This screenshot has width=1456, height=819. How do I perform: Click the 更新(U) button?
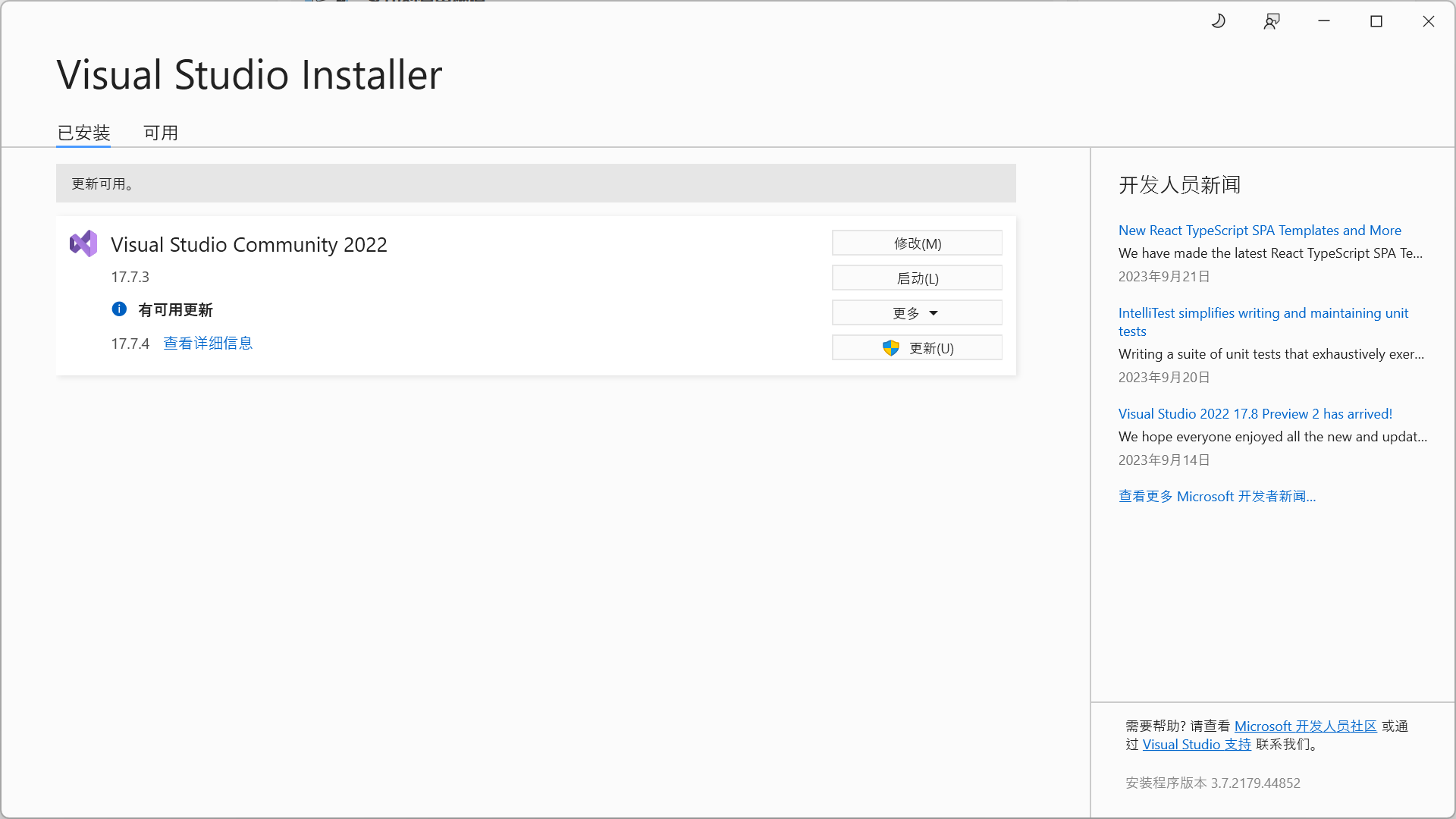click(x=917, y=347)
